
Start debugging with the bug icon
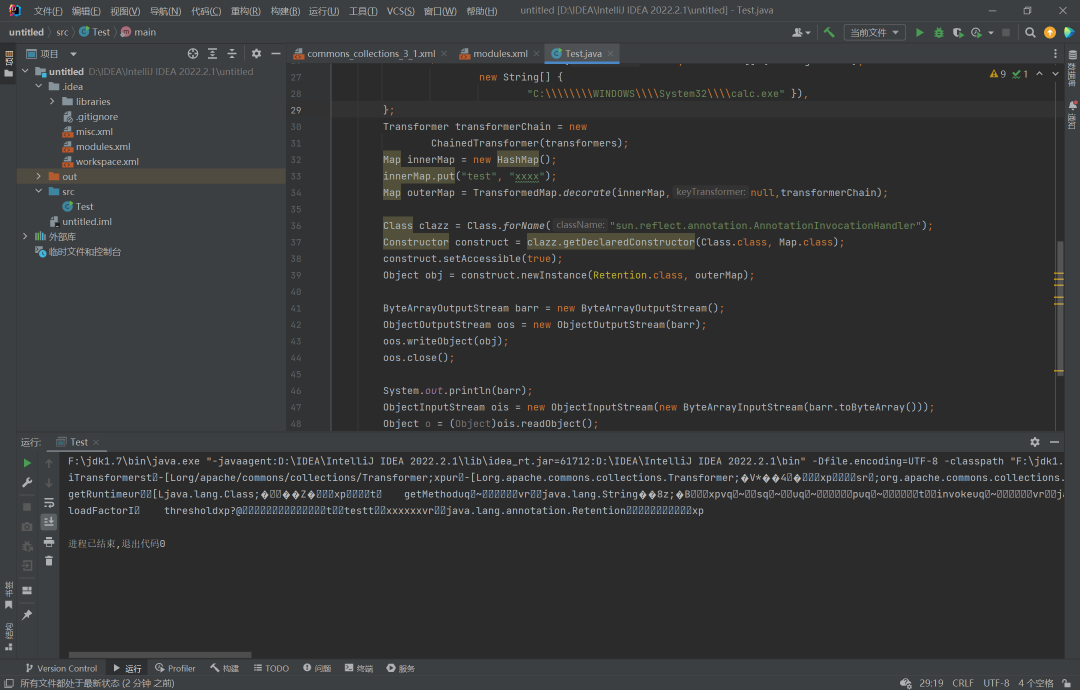pos(938,32)
